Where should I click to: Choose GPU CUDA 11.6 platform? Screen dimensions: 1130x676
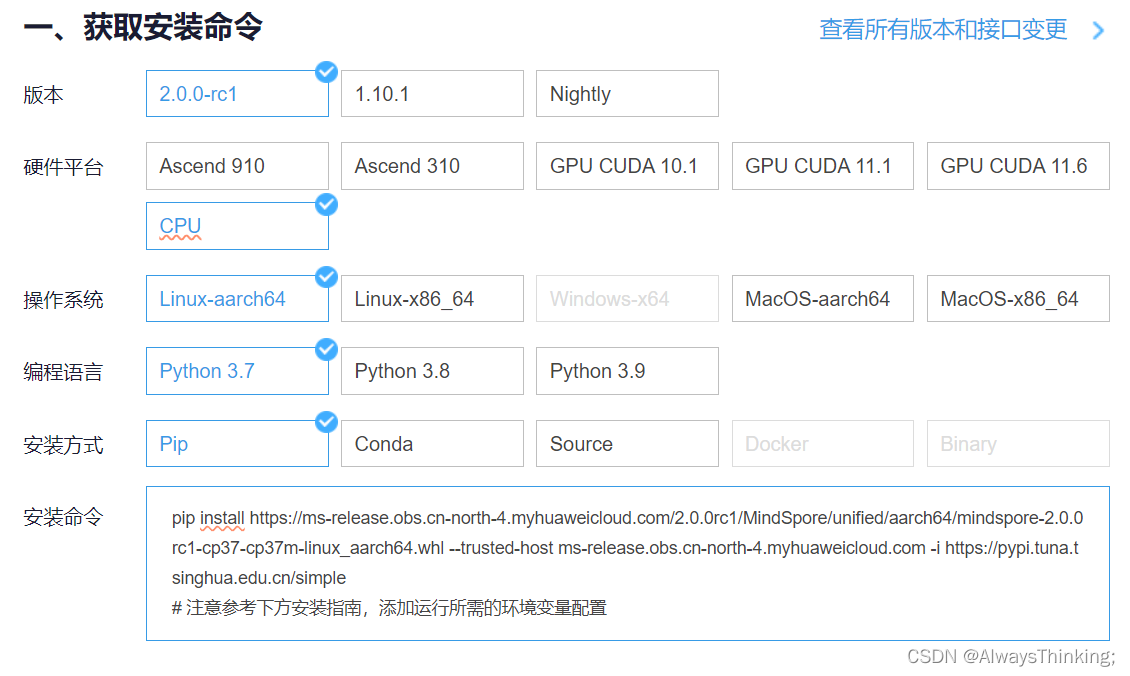pos(1018,166)
